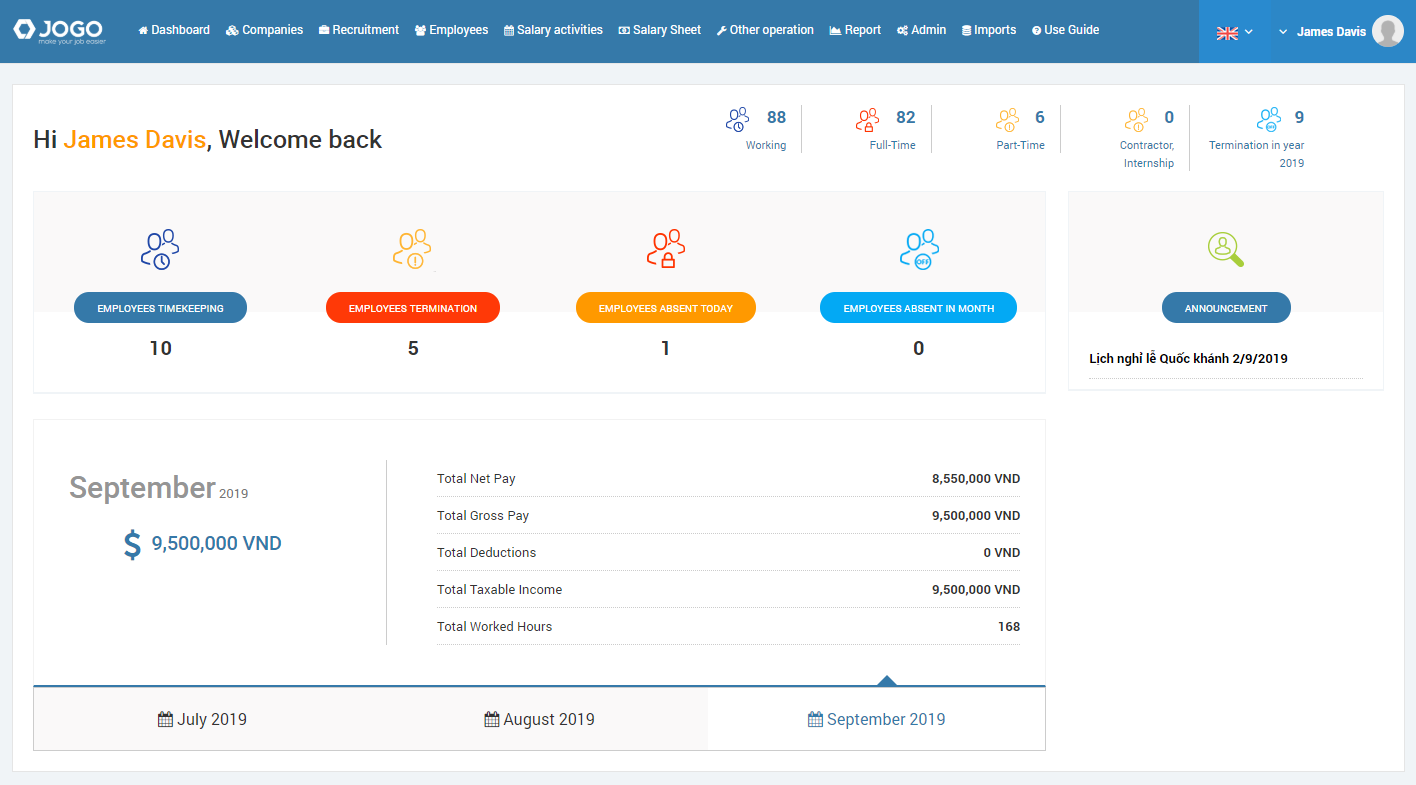Switch to the July 2019 tab
The width and height of the screenshot is (1416, 785).
[202, 719]
